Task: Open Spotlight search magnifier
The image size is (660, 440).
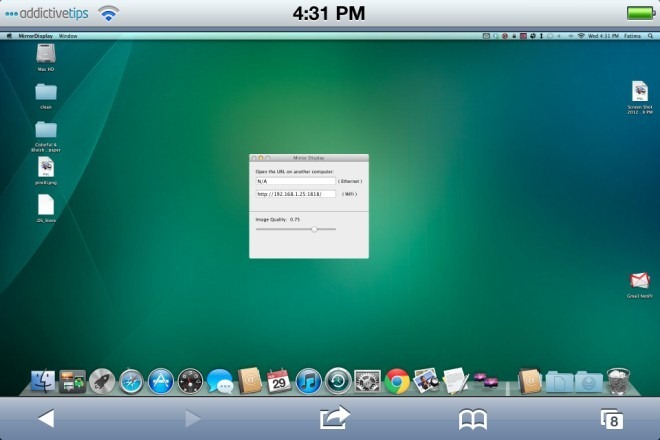Action: click(x=650, y=36)
